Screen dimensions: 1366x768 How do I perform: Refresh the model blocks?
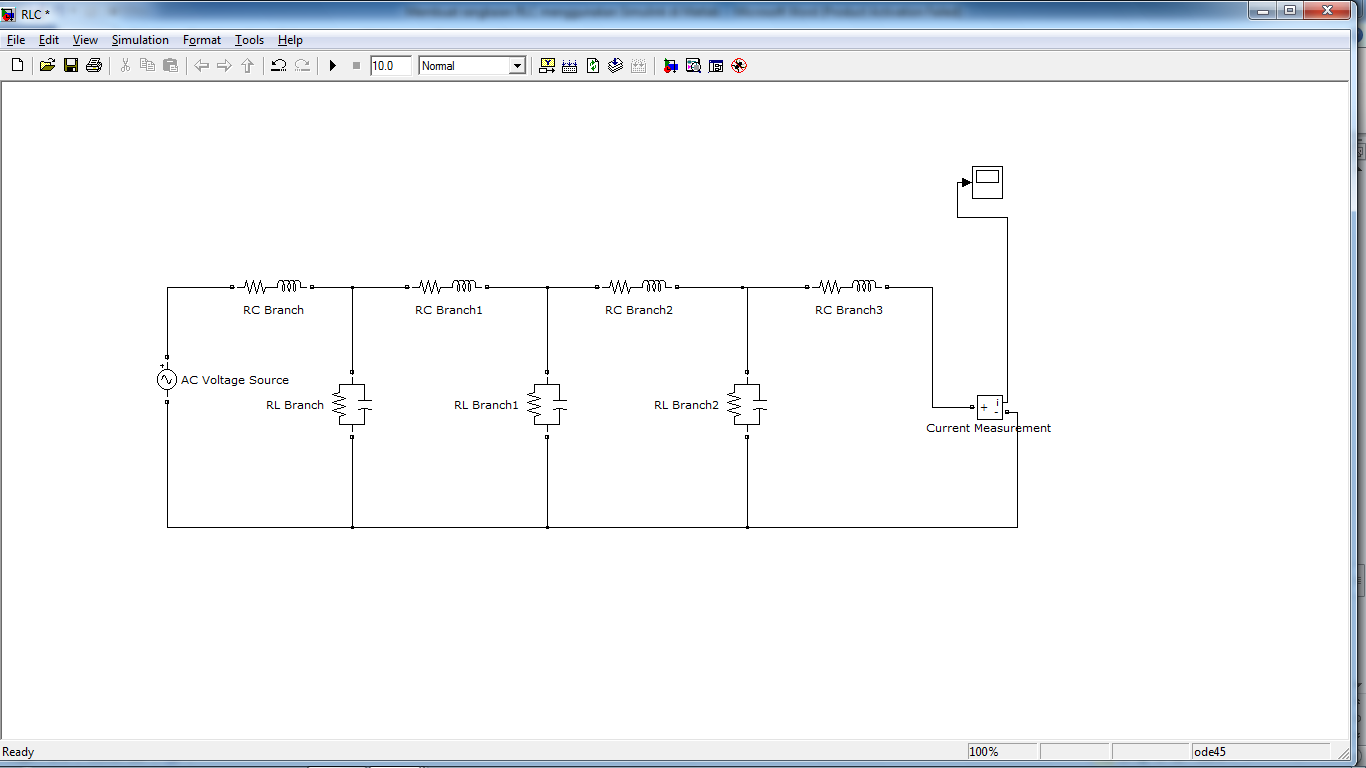tap(592, 65)
